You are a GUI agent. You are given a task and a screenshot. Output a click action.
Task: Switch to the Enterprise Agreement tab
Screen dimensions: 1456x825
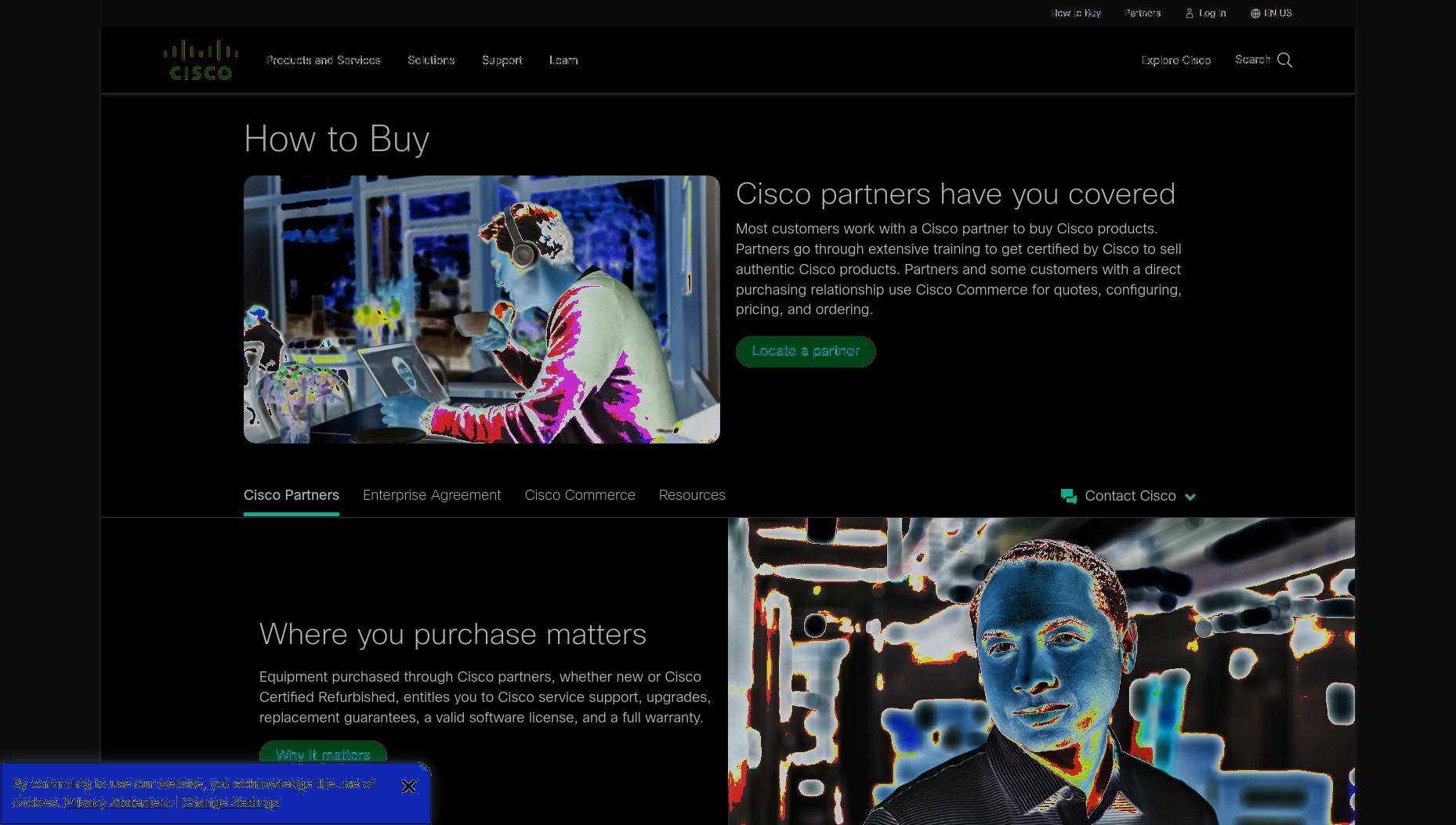click(x=432, y=495)
